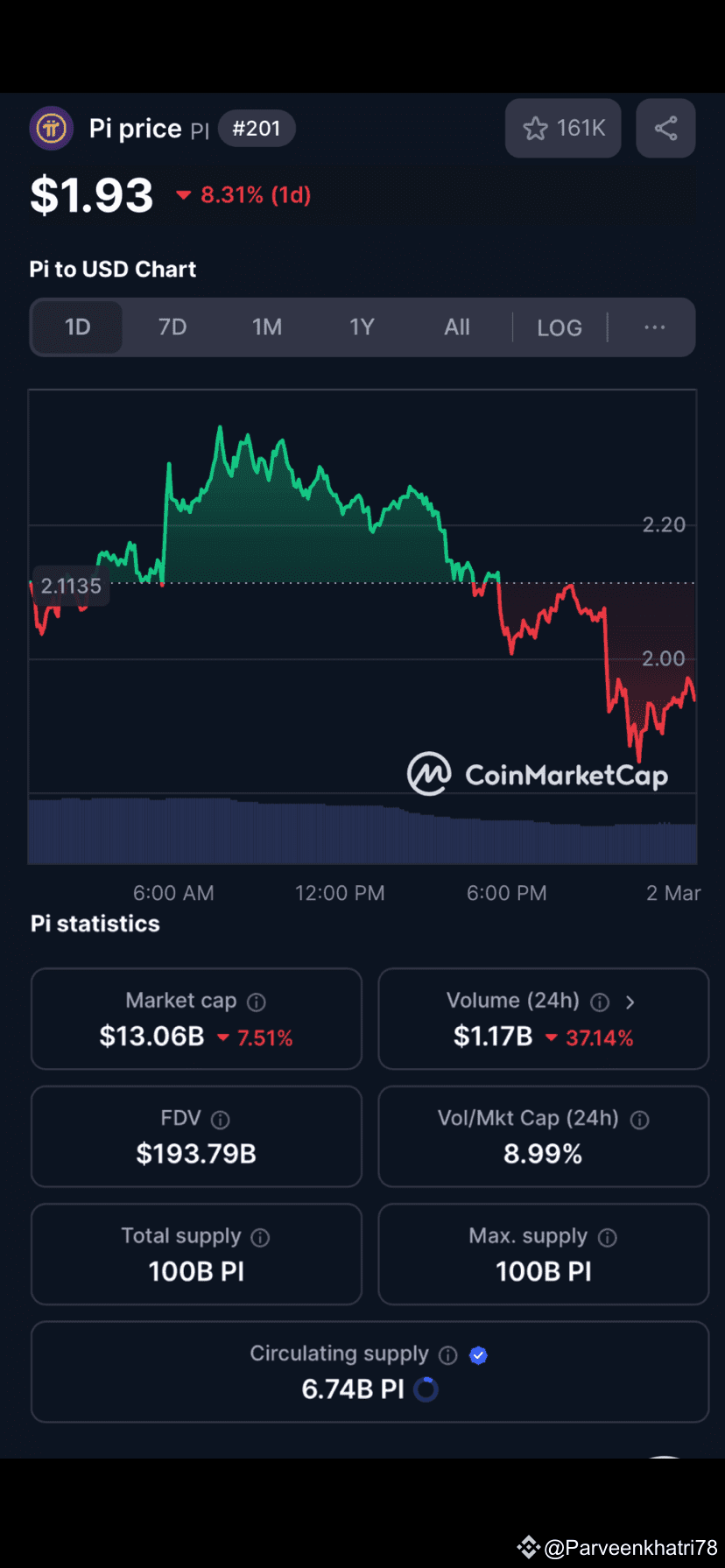Switch to the 7D chart tab
Viewport: 725px width, 1568px height.
(x=172, y=327)
